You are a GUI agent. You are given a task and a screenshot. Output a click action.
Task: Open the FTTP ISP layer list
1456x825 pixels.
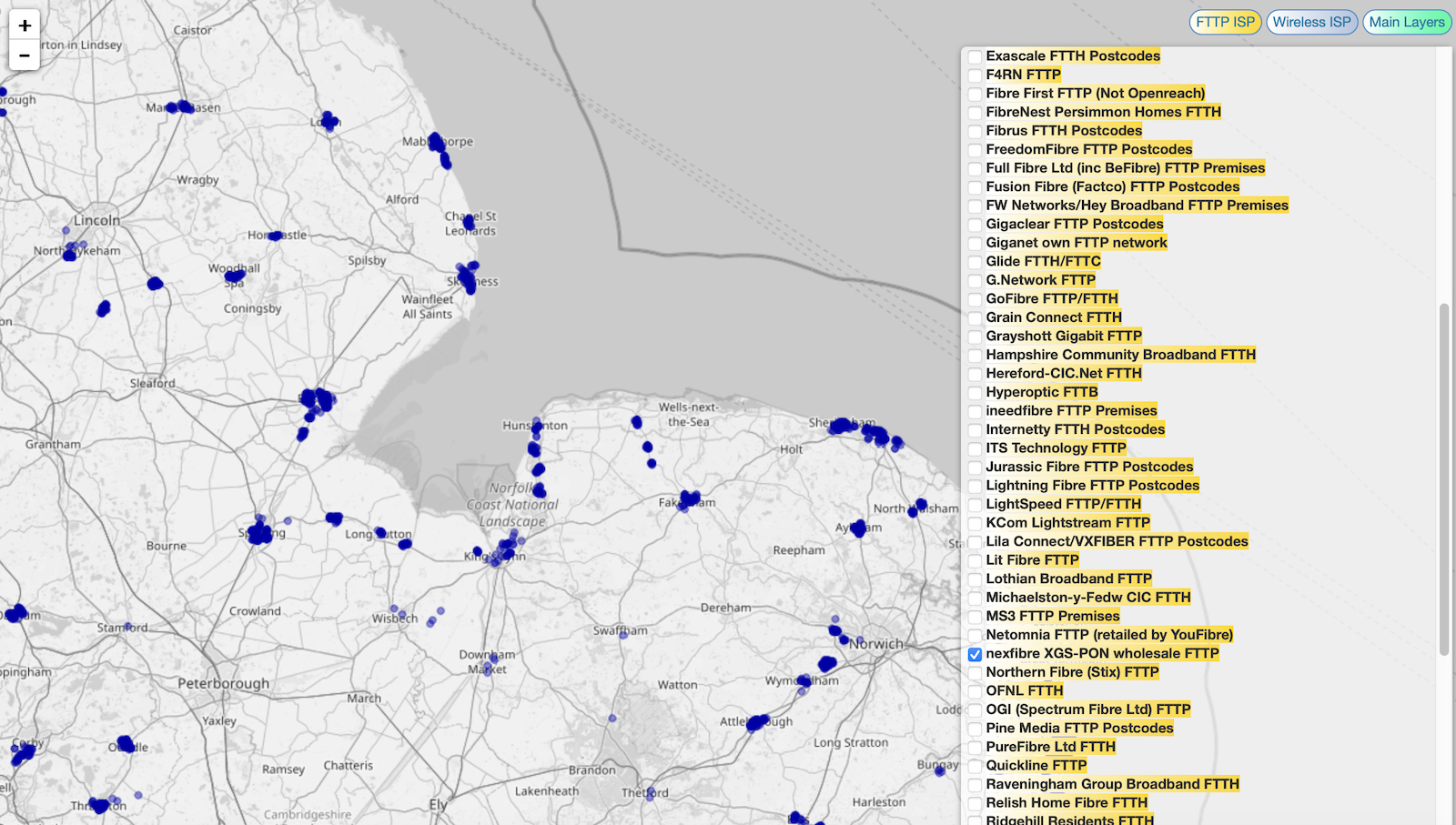click(1225, 22)
